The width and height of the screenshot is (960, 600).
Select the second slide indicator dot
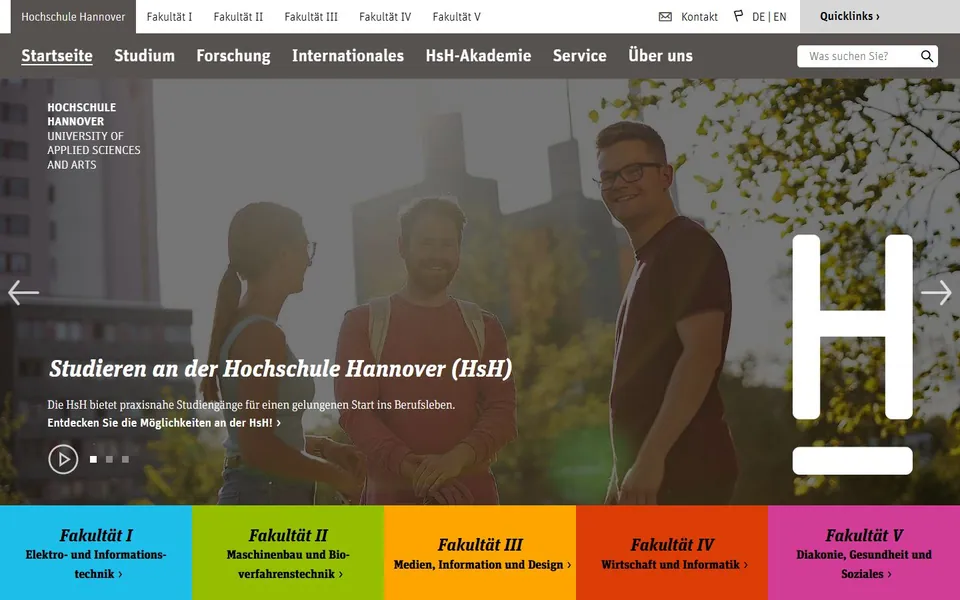click(x=109, y=459)
